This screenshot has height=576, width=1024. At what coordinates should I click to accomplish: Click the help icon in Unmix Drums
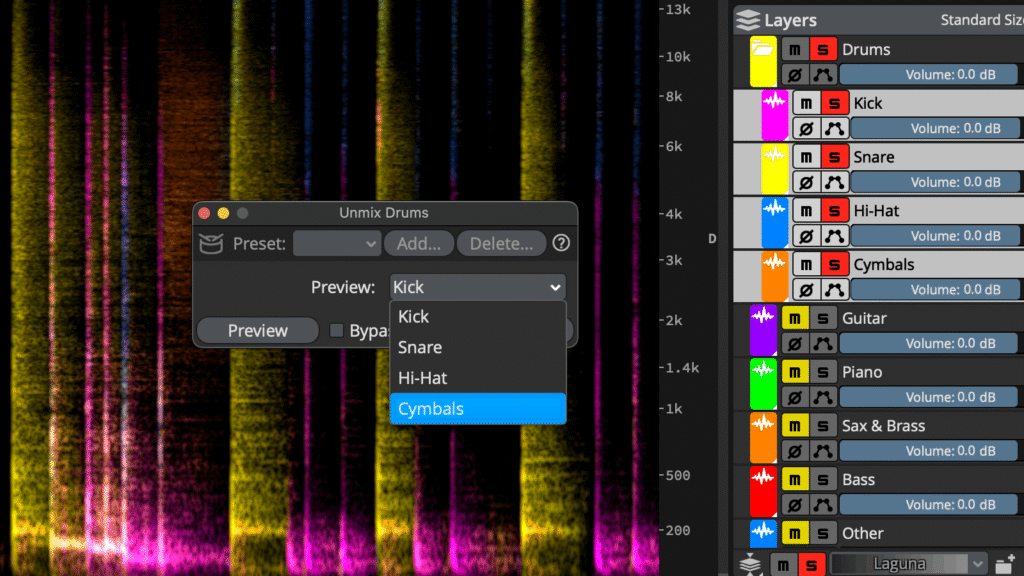[x=561, y=243]
